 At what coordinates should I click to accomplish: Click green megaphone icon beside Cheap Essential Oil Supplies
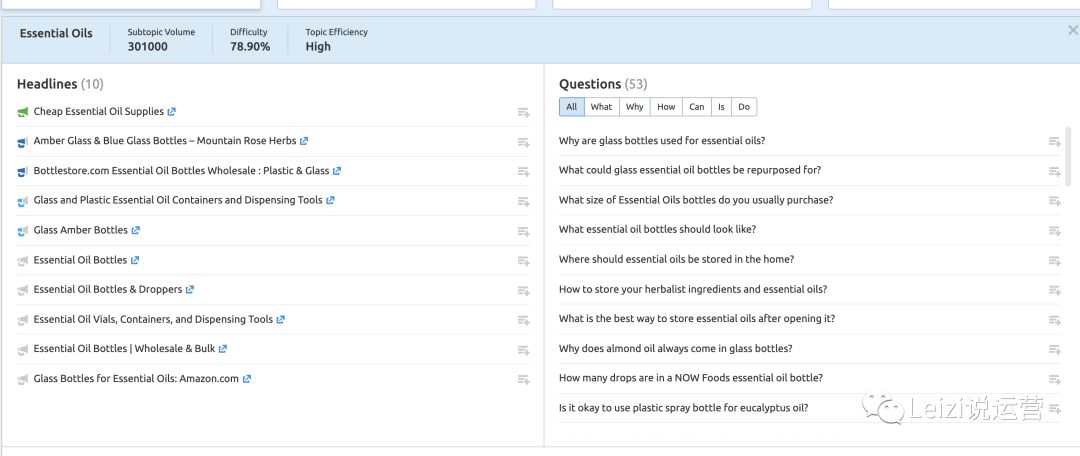pyautogui.click(x=23, y=112)
